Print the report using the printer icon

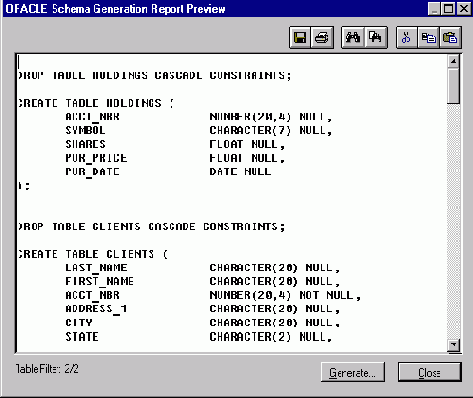click(322, 37)
